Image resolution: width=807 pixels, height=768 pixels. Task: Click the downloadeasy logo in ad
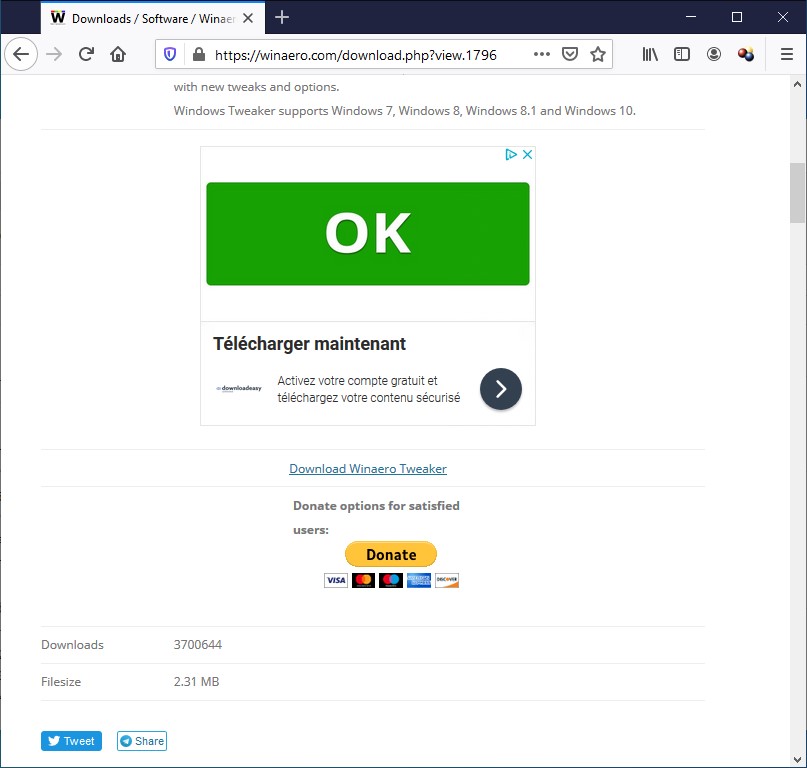click(239, 388)
